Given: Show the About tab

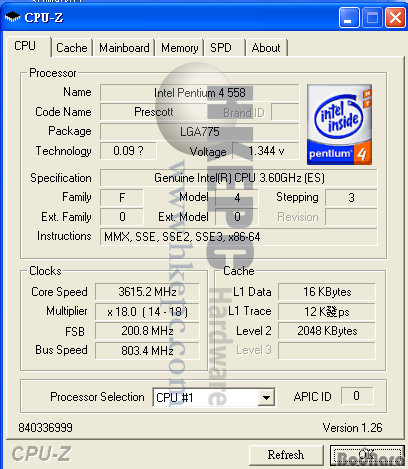Looking at the screenshot, I should pos(266,48).
